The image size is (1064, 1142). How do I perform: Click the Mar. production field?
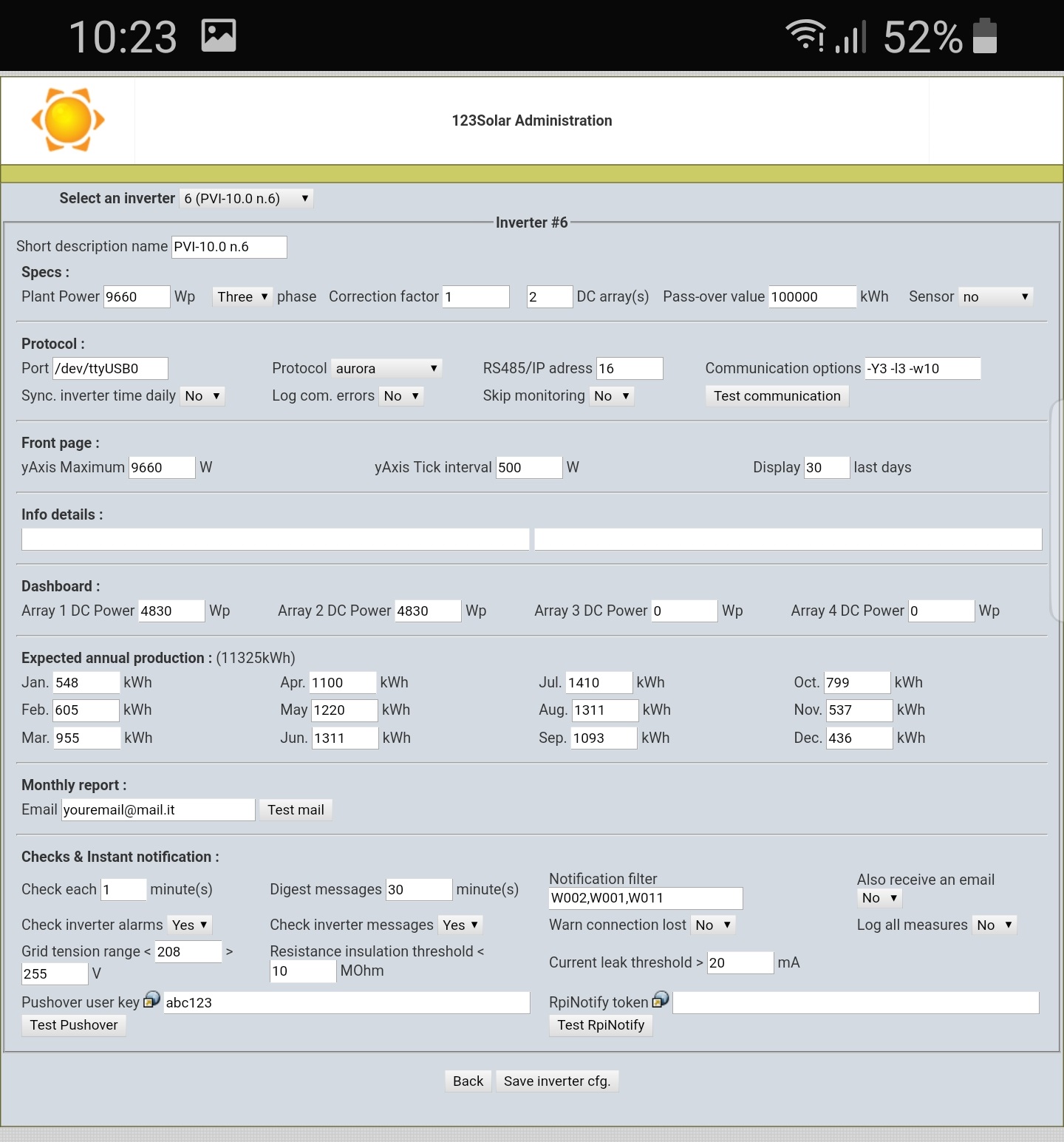86,738
